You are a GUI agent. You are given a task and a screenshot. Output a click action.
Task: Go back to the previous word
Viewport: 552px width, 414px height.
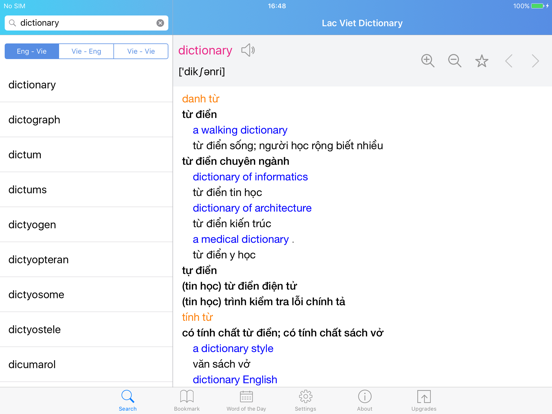tap(509, 61)
